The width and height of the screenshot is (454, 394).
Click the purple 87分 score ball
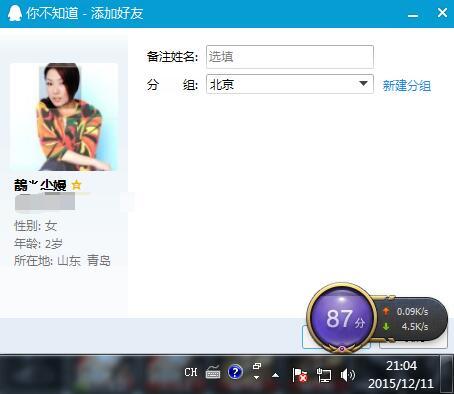pos(342,318)
